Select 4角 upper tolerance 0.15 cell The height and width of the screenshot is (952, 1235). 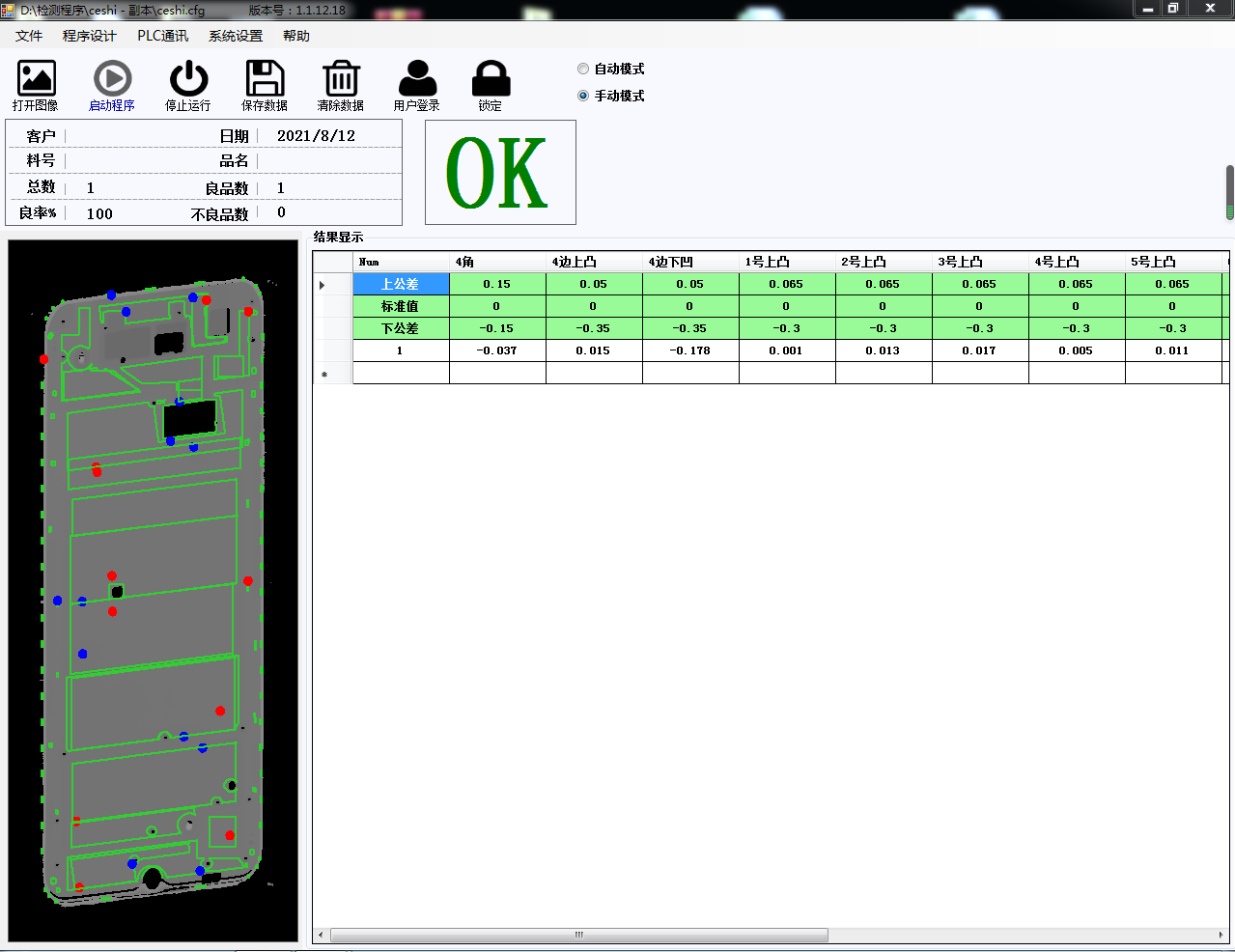(497, 284)
